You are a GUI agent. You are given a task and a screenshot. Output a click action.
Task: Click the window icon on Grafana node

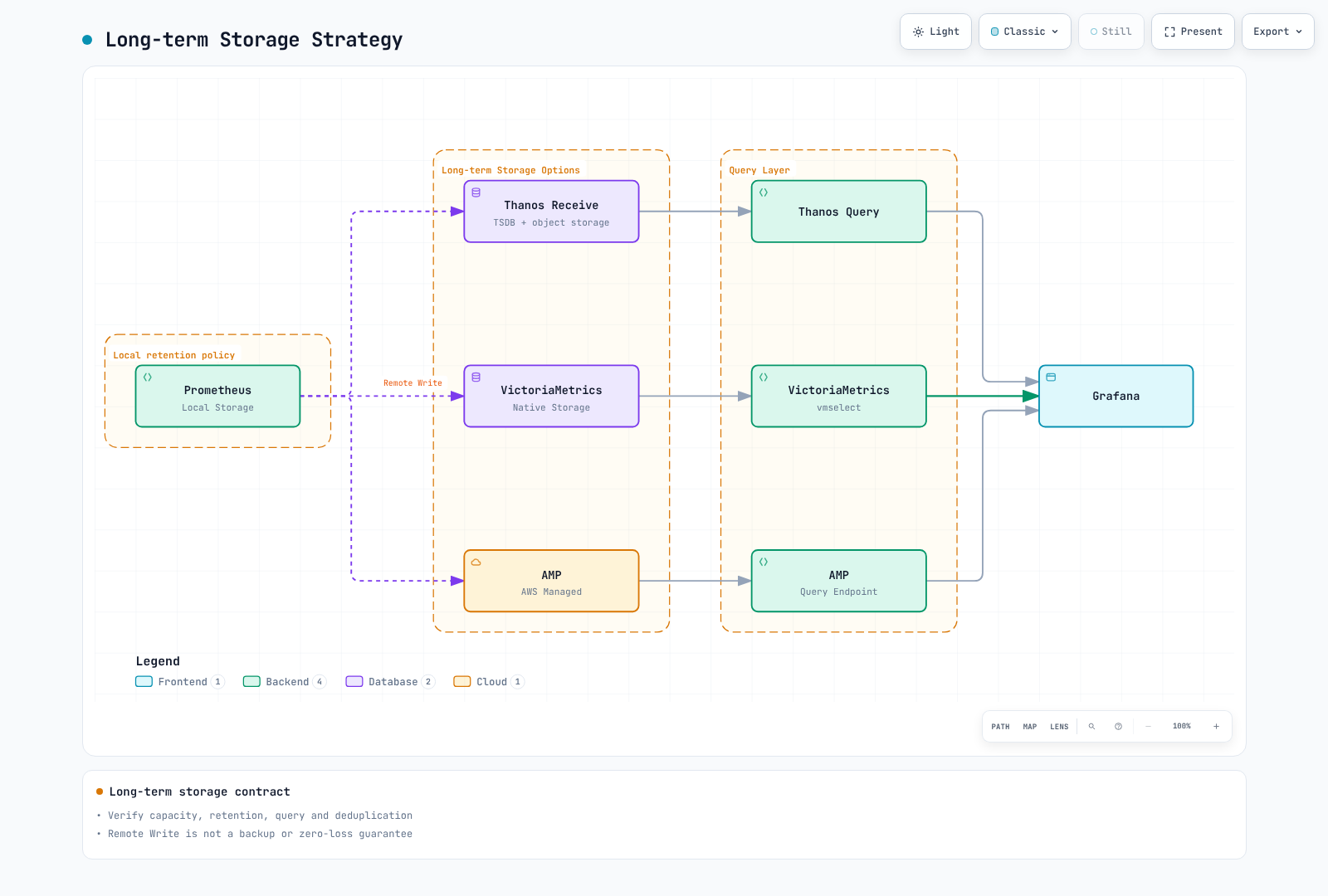[x=1051, y=377]
